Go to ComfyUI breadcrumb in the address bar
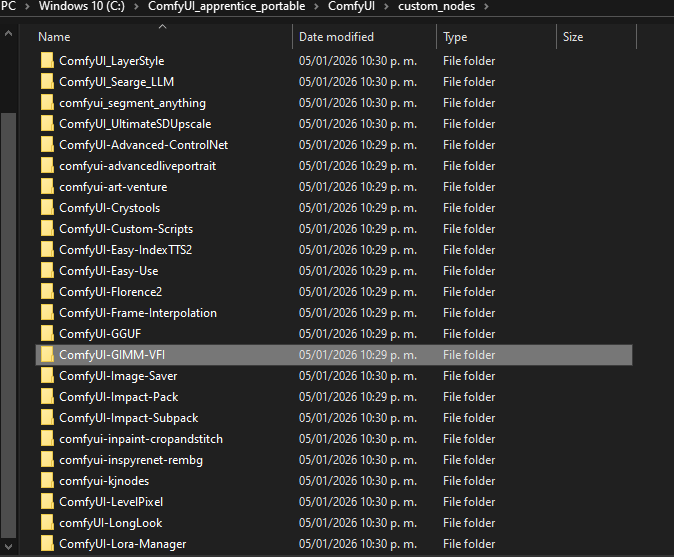Viewport: 674px width, 557px height. [x=351, y=6]
